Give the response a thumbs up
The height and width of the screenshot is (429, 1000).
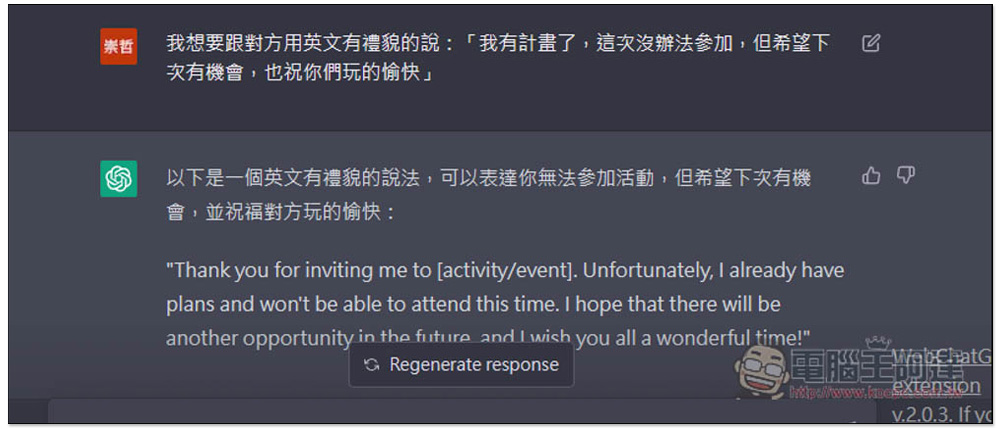[871, 176]
